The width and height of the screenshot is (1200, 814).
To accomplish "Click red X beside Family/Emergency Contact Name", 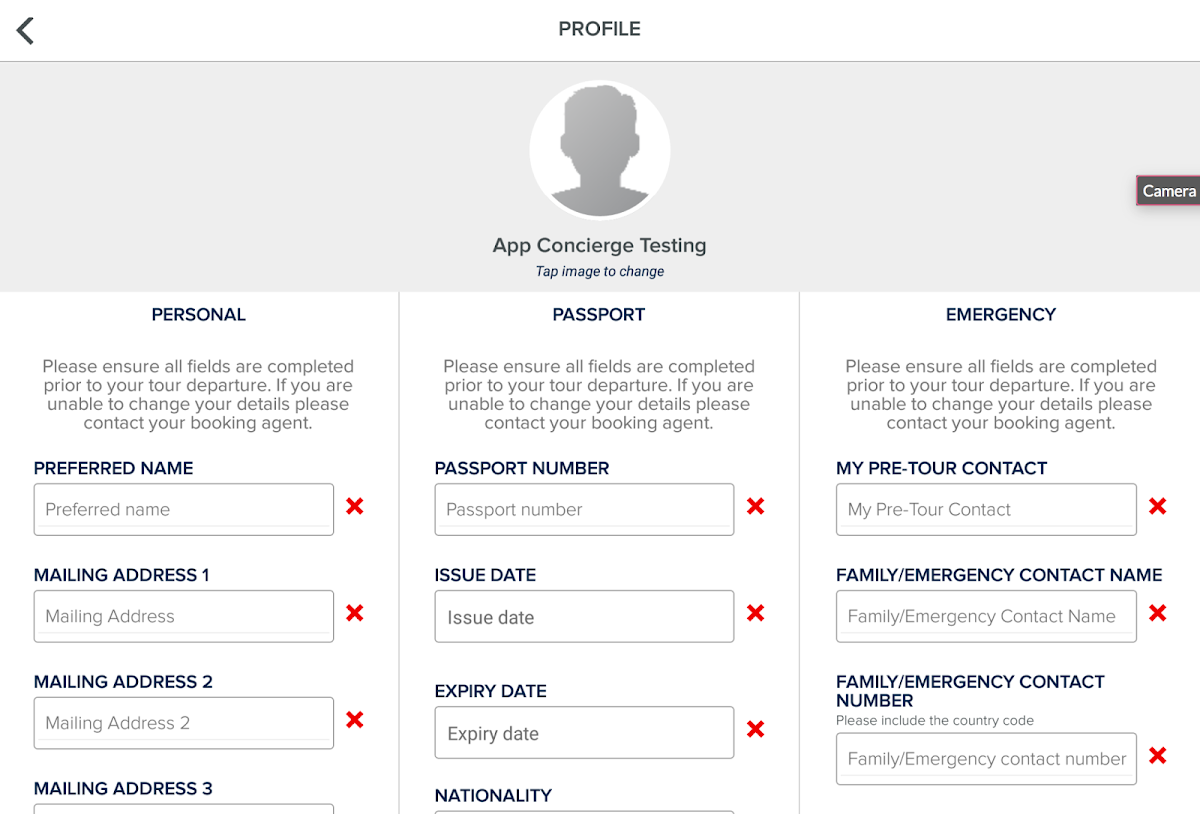I will pyautogui.click(x=1157, y=613).
